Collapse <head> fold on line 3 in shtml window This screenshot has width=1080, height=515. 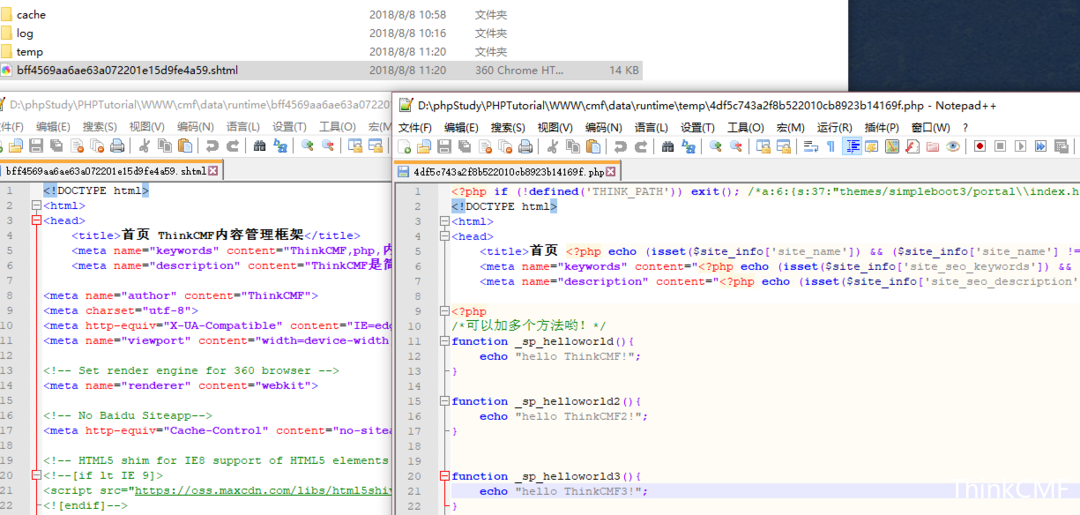pos(36,221)
